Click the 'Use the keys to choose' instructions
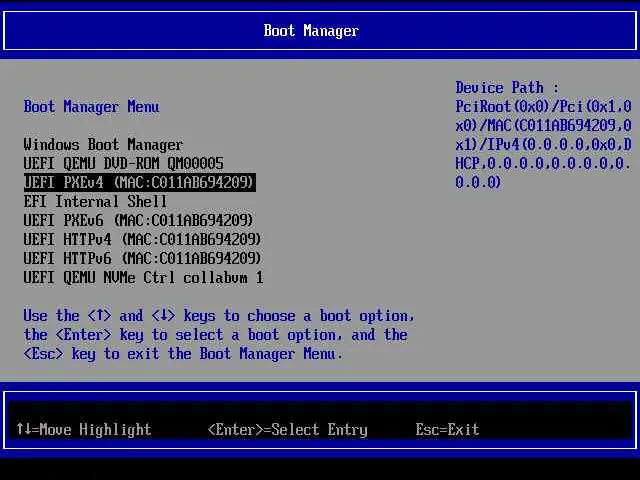 [219, 335]
